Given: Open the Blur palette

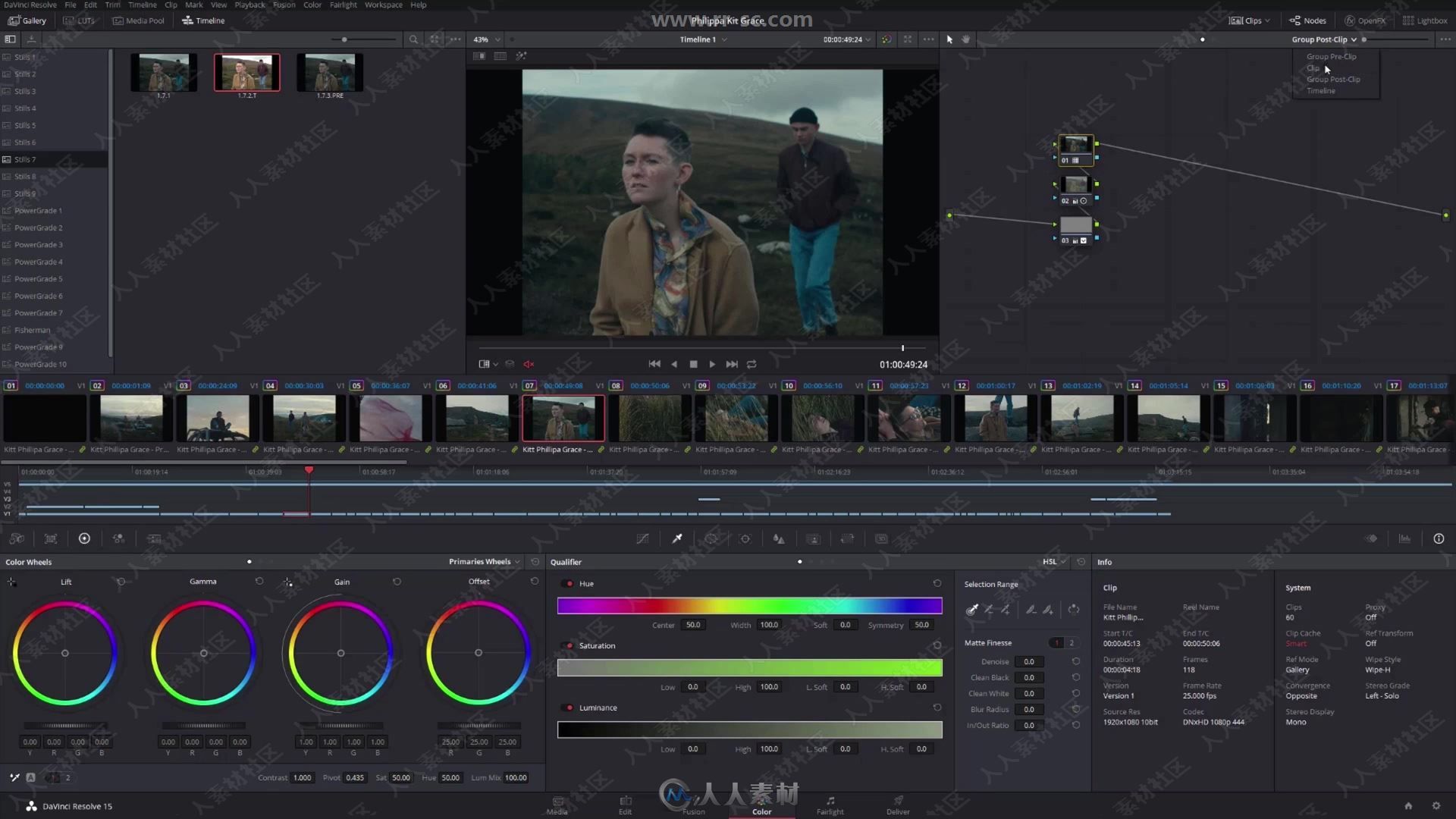Looking at the screenshot, I should click(779, 538).
